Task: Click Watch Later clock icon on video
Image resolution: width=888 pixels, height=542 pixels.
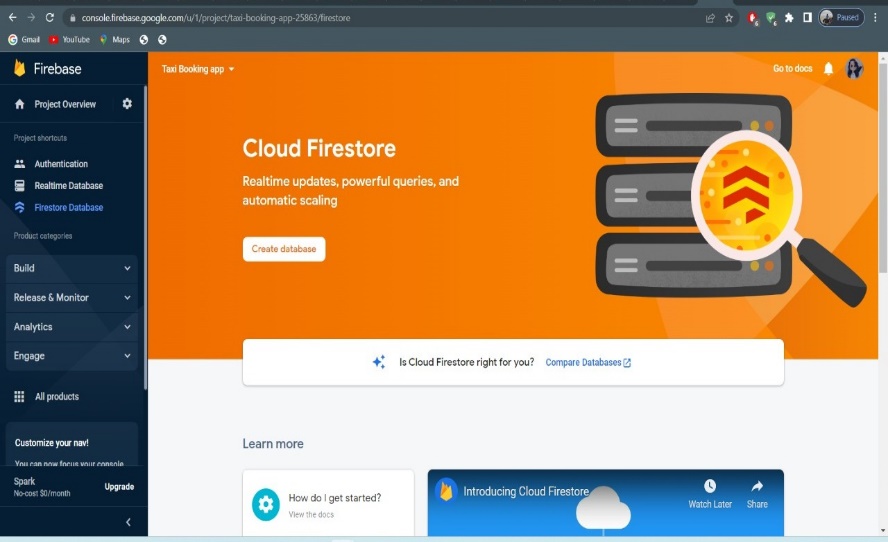Action: (x=710, y=486)
